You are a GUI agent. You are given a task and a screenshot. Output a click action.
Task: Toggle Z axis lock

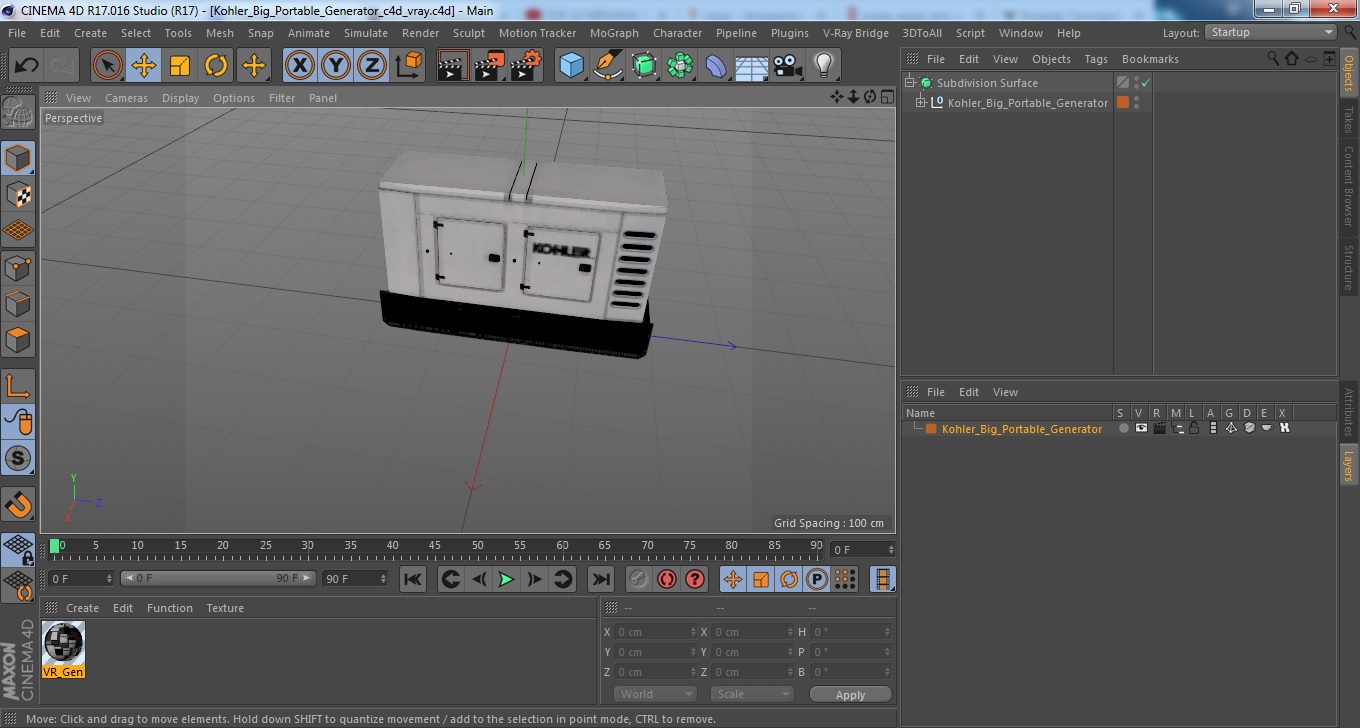372,66
